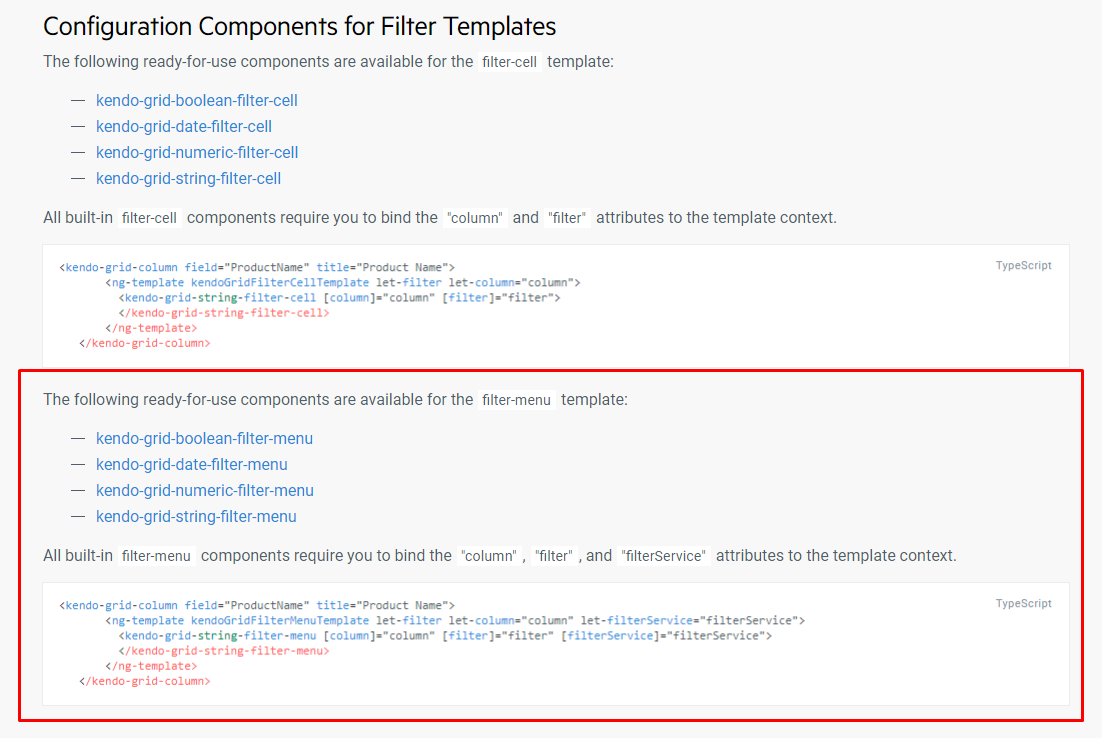Click the filter-cell code tag in first sentence

tap(510, 62)
